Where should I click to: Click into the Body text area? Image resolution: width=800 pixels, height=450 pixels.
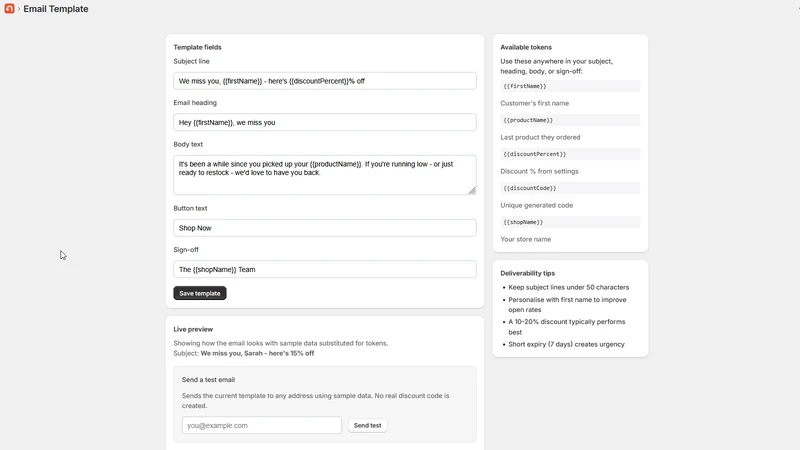click(324, 175)
